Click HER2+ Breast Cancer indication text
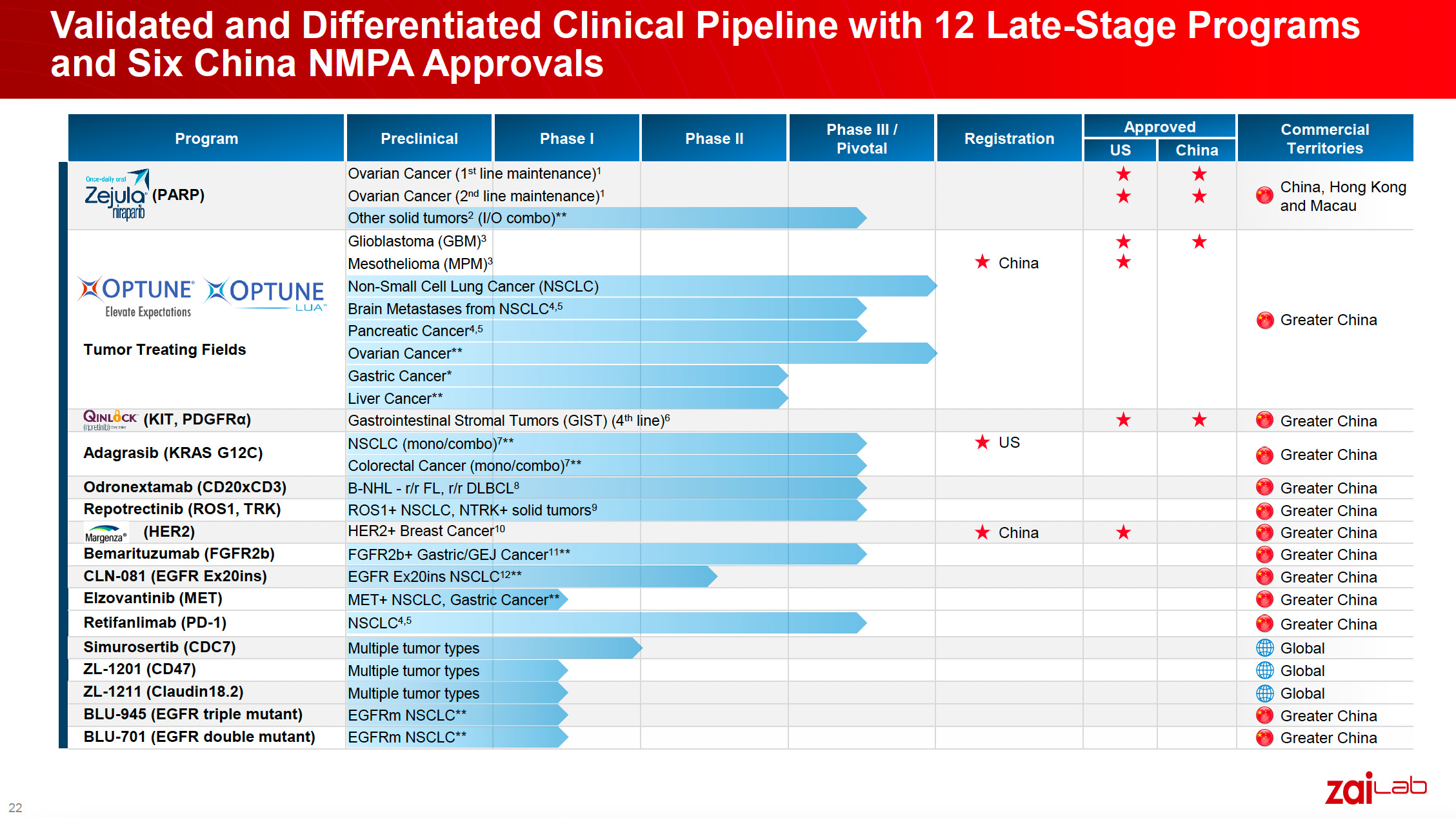Screen dimensions: 1456x818 click(x=426, y=531)
